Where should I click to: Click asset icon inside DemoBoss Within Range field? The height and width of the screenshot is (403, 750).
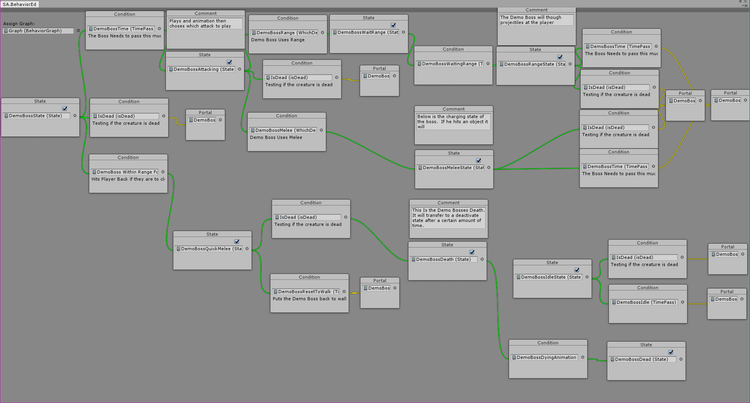pos(94,172)
